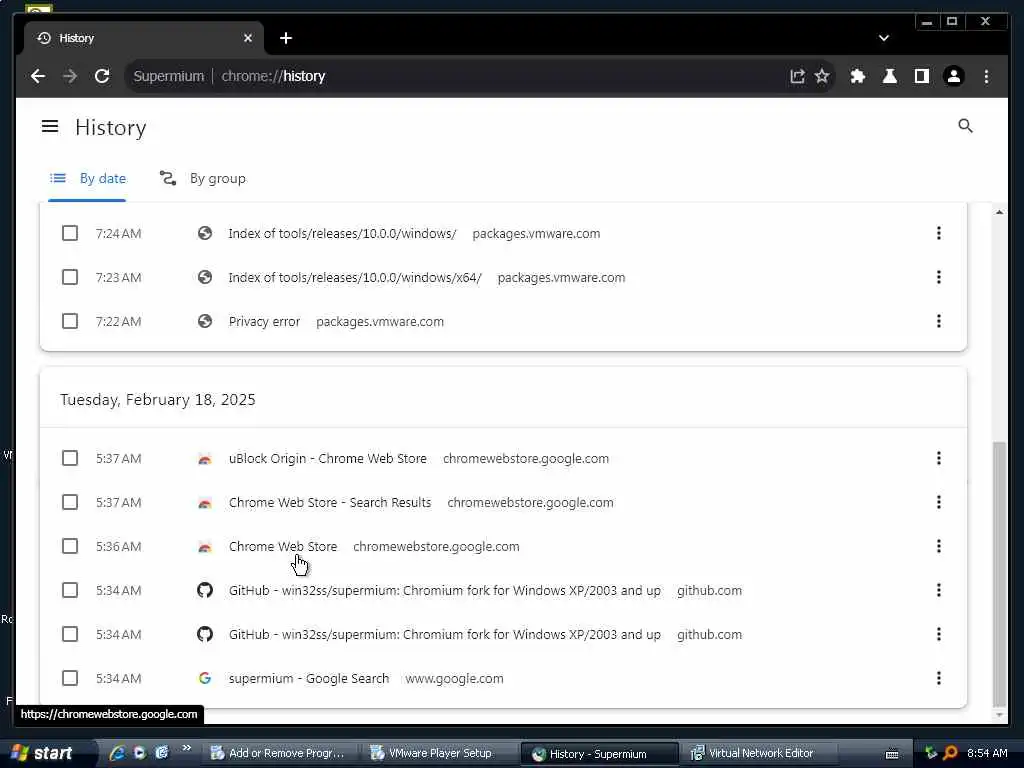The width and height of the screenshot is (1024, 768).
Task: Switch to VMware Player Setup taskbar item
Action: click(x=439, y=753)
